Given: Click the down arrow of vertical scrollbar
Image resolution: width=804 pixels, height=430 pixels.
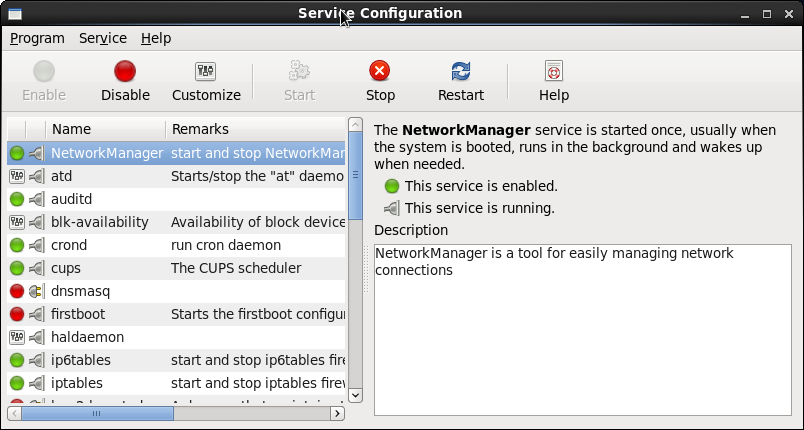Looking at the screenshot, I should [x=355, y=396].
